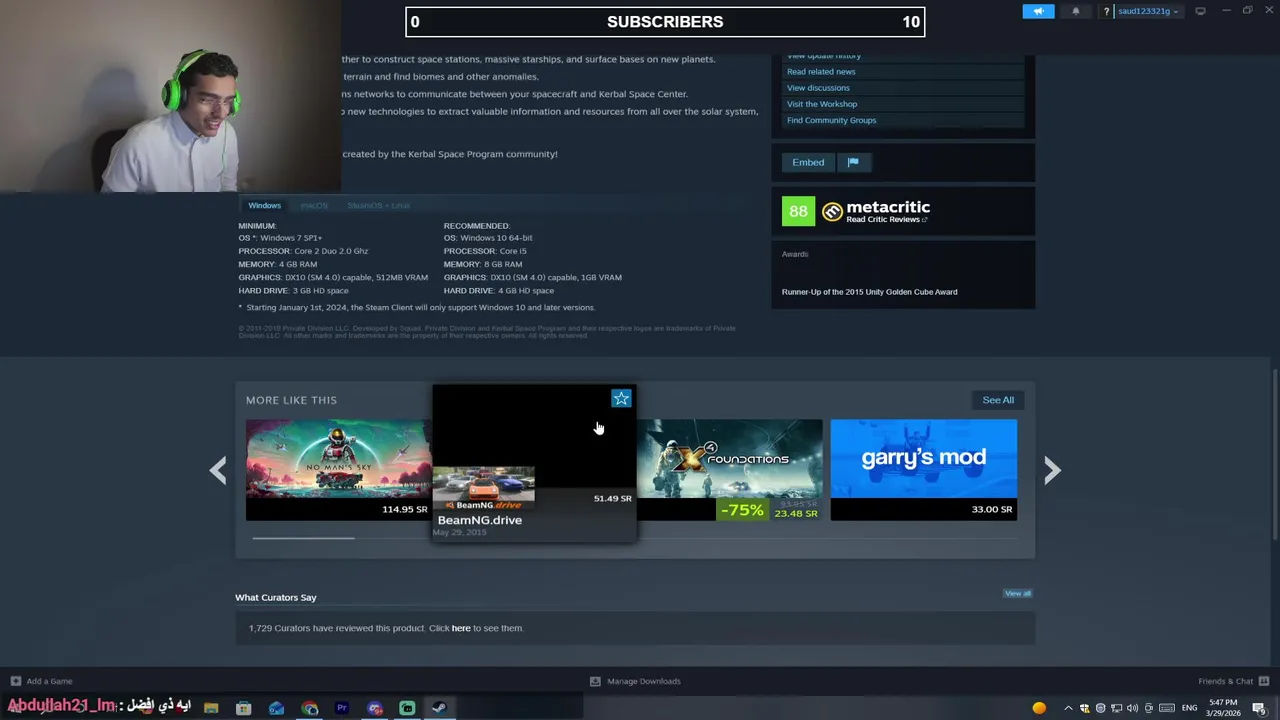
Task: Click the BeamNG.drive title text
Action: tap(480, 520)
